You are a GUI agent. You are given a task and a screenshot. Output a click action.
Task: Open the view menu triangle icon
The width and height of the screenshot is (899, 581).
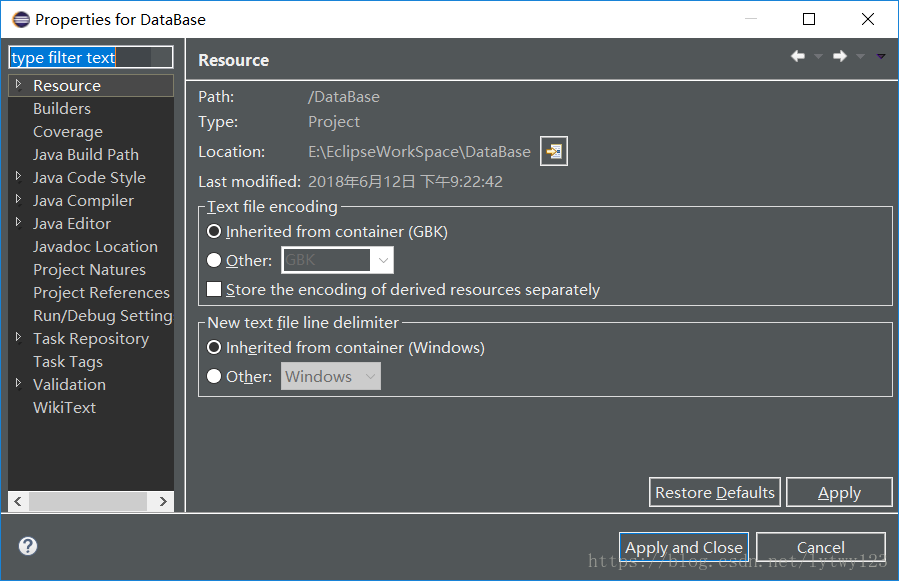click(x=880, y=57)
